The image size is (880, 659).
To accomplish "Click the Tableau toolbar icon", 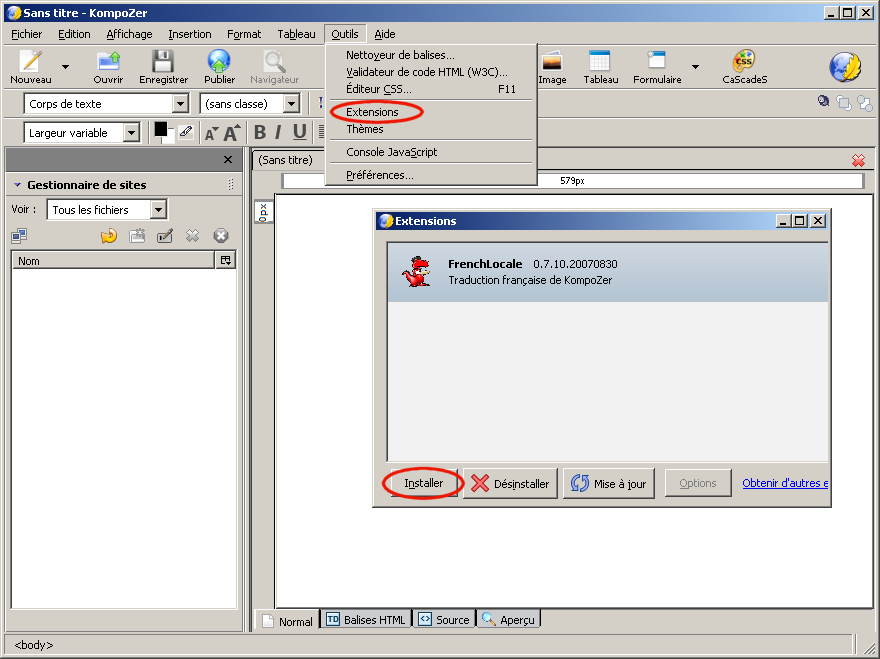I will pos(599,61).
